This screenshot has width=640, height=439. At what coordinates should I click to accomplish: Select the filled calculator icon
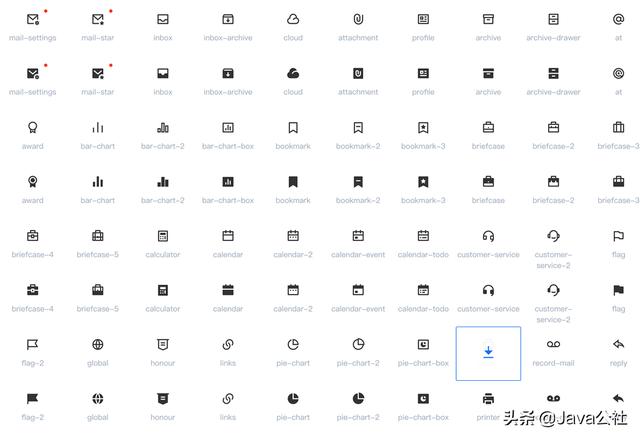163,290
